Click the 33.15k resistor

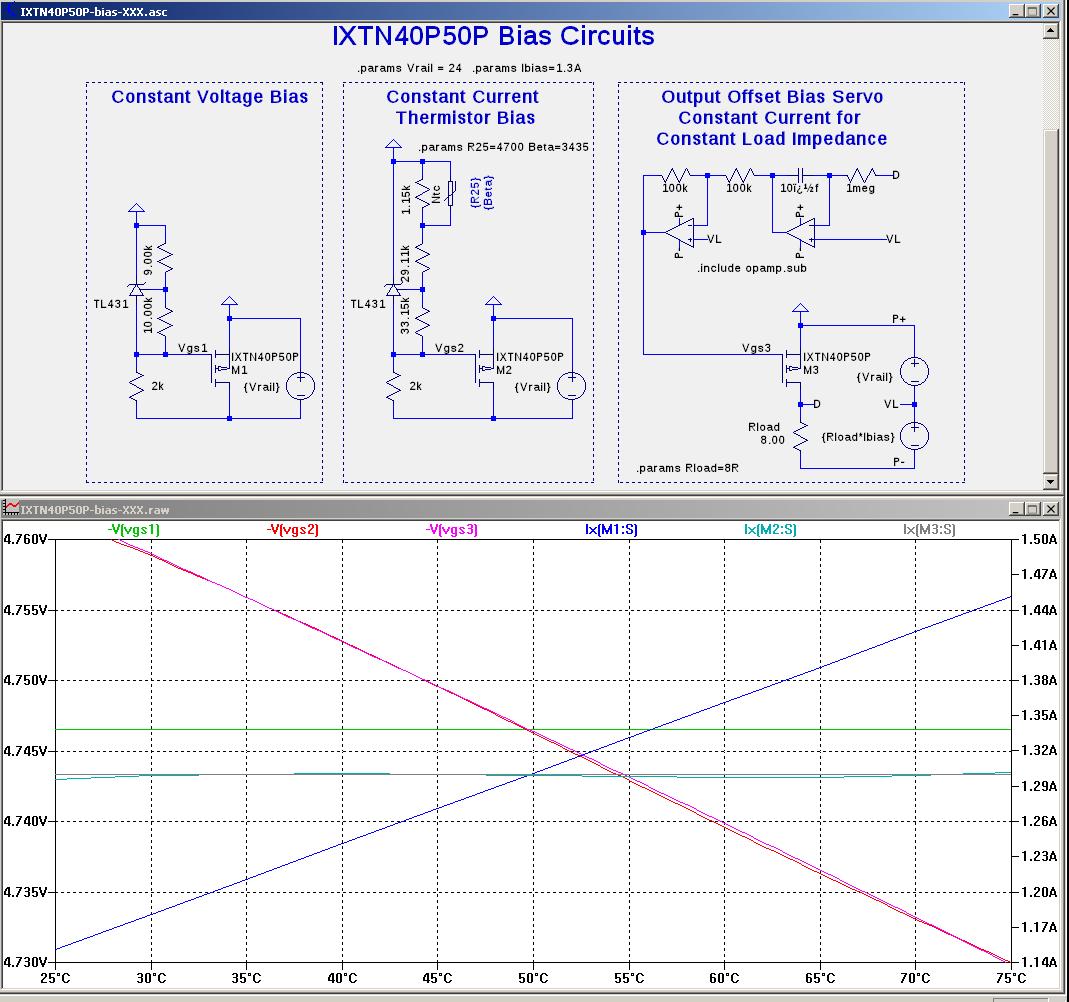pos(422,322)
